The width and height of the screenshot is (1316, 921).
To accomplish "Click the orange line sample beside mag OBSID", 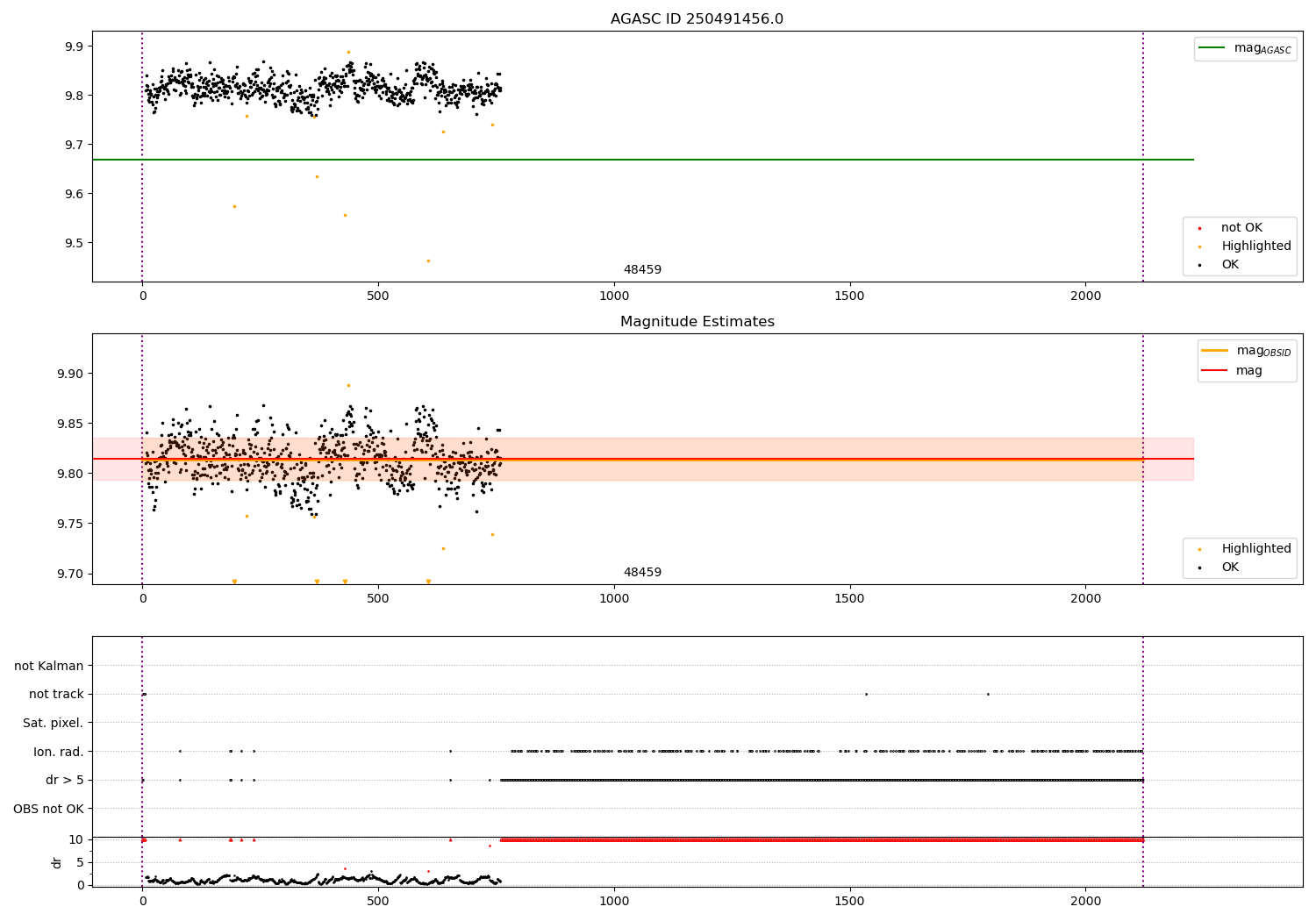I will click(x=1214, y=351).
